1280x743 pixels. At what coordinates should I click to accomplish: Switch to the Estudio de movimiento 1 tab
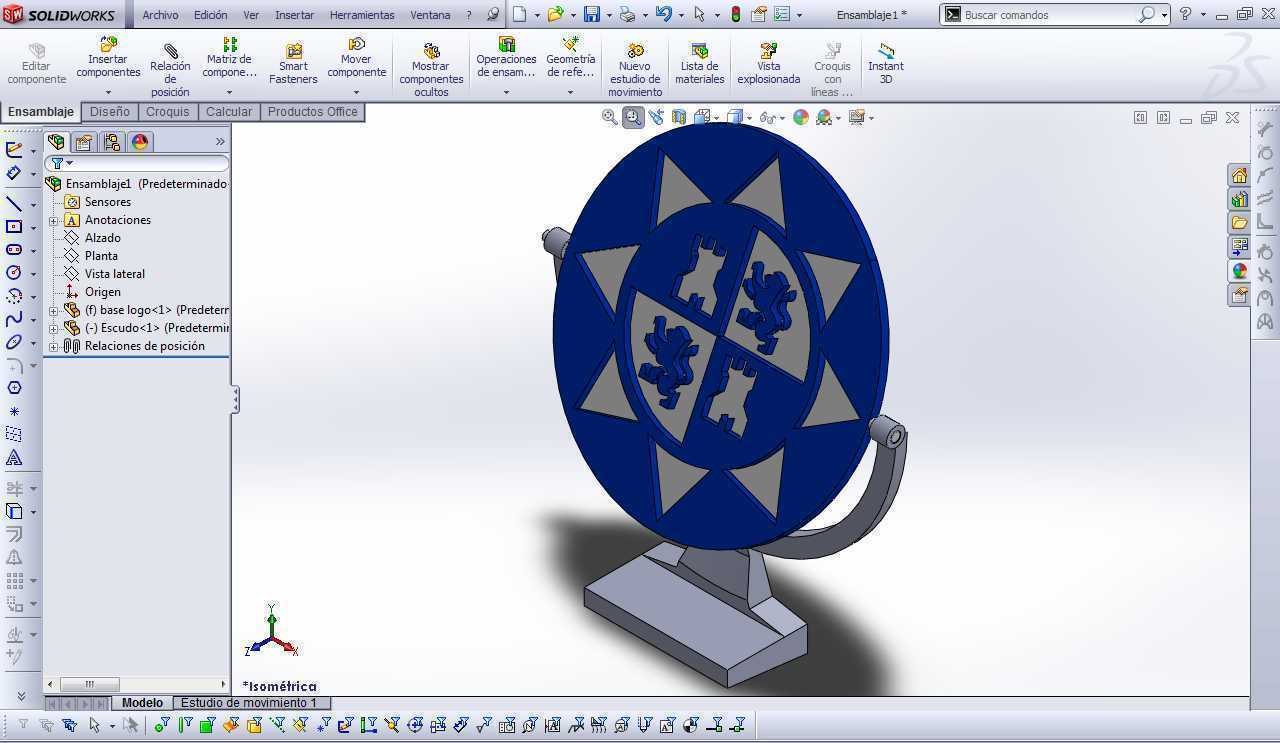point(249,703)
